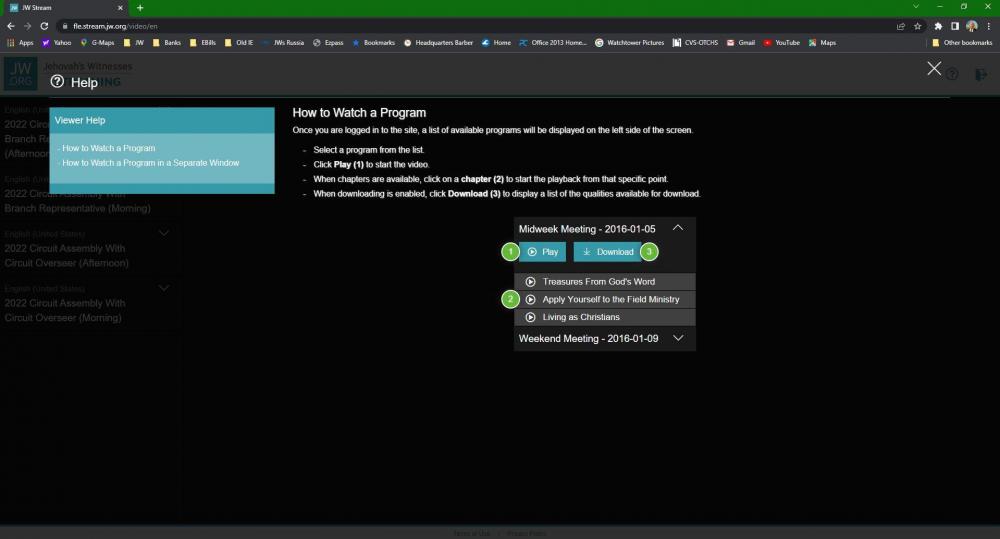Open the G-Maps bookmark
The image size is (1000, 539).
(x=97, y=43)
